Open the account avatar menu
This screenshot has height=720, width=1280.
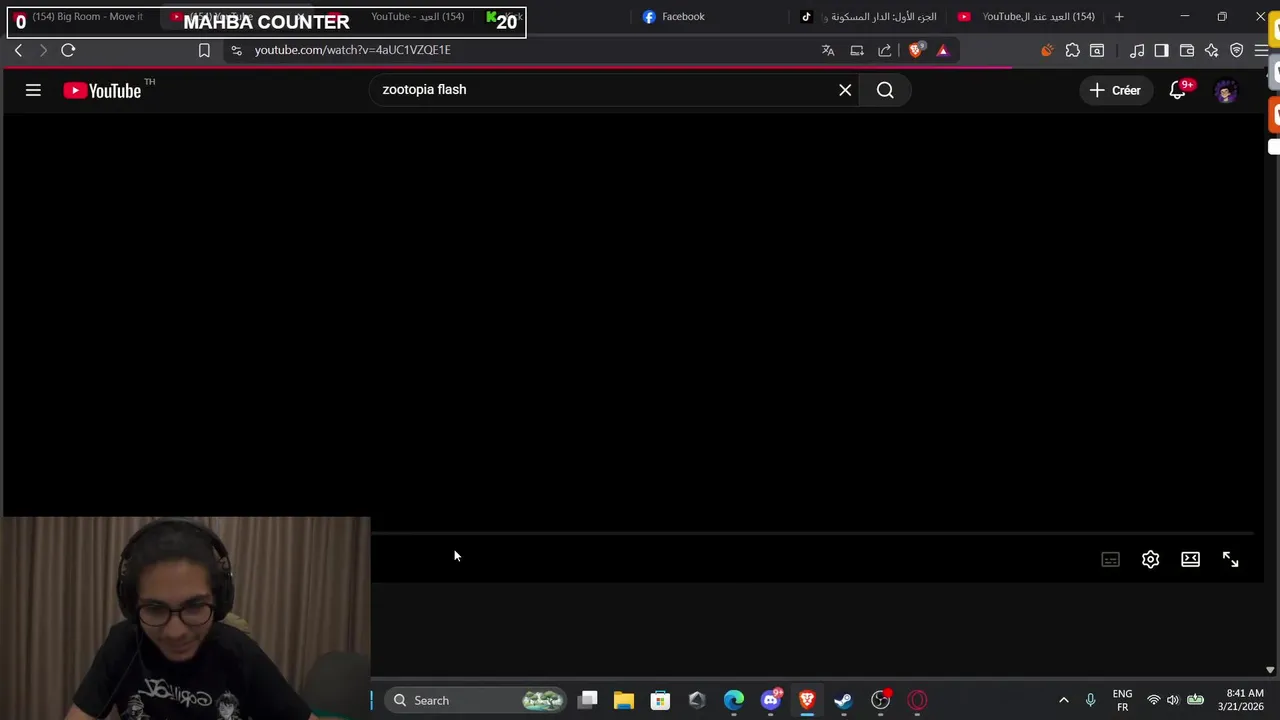[1226, 91]
